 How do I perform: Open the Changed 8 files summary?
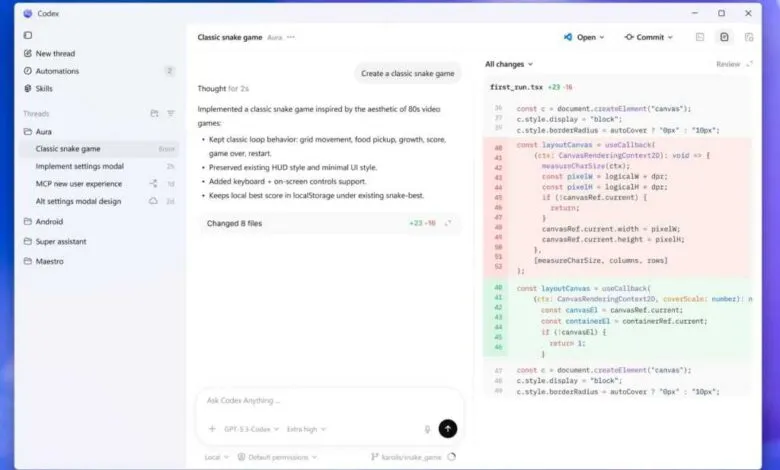[329, 223]
